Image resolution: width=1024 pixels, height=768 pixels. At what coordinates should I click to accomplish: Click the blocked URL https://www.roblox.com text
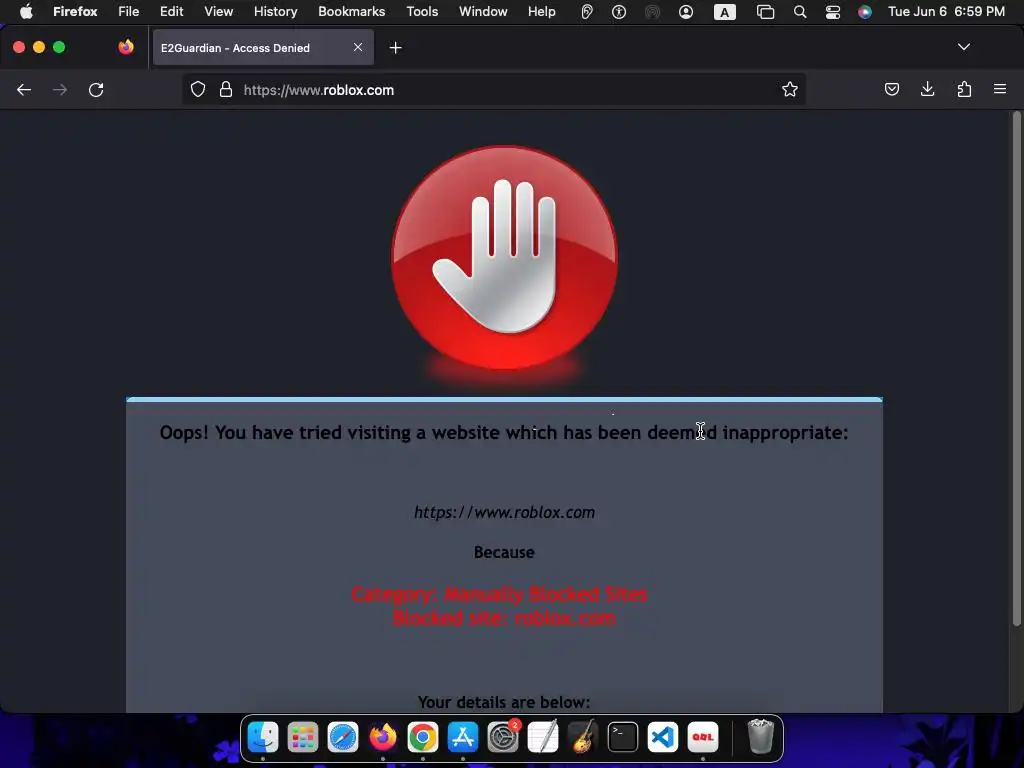504,512
